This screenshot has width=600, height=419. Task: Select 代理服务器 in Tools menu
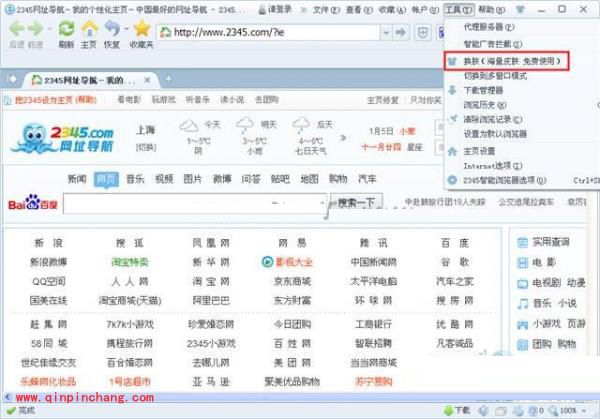point(489,27)
